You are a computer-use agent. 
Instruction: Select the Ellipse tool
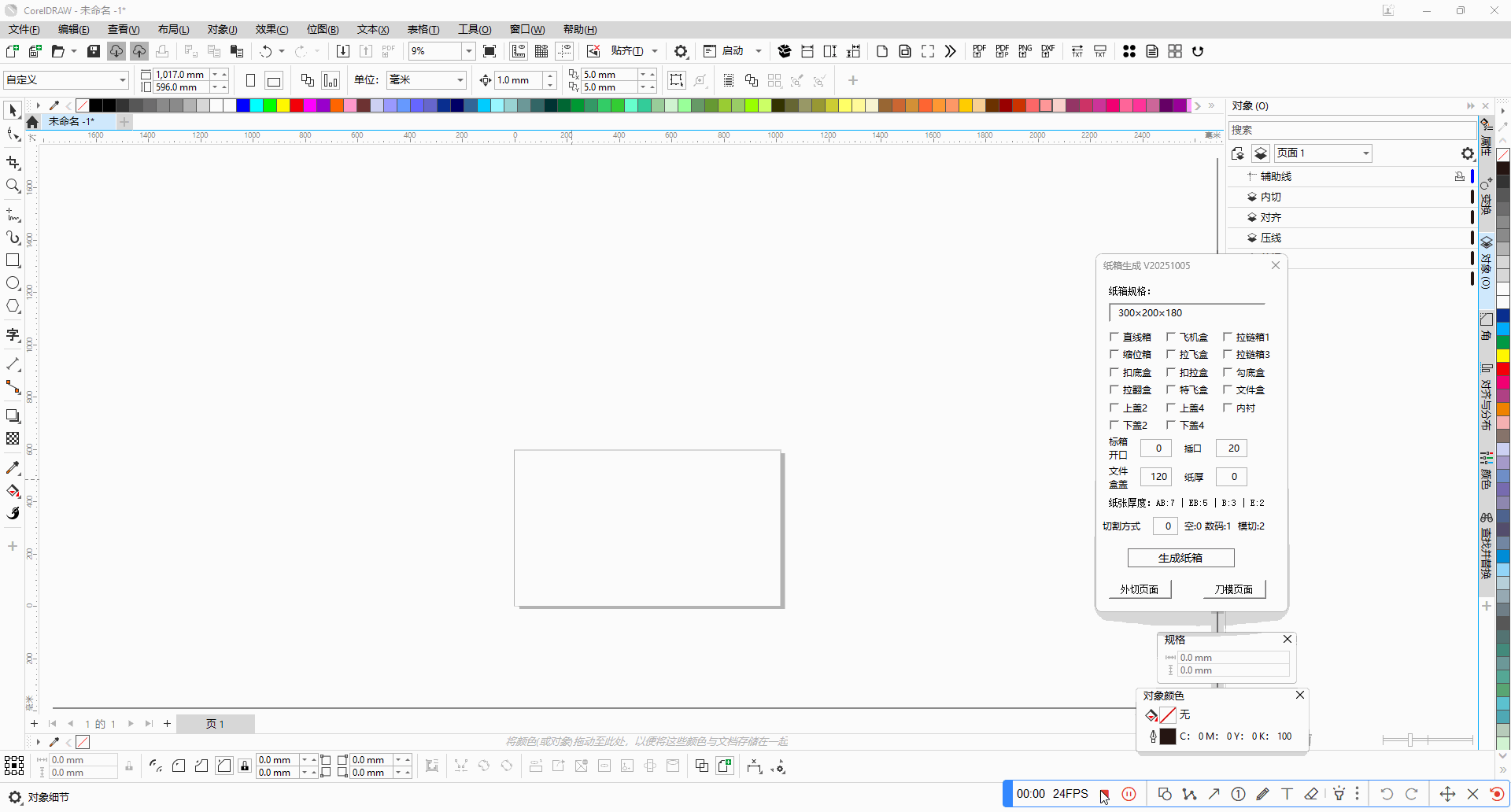coord(13,283)
